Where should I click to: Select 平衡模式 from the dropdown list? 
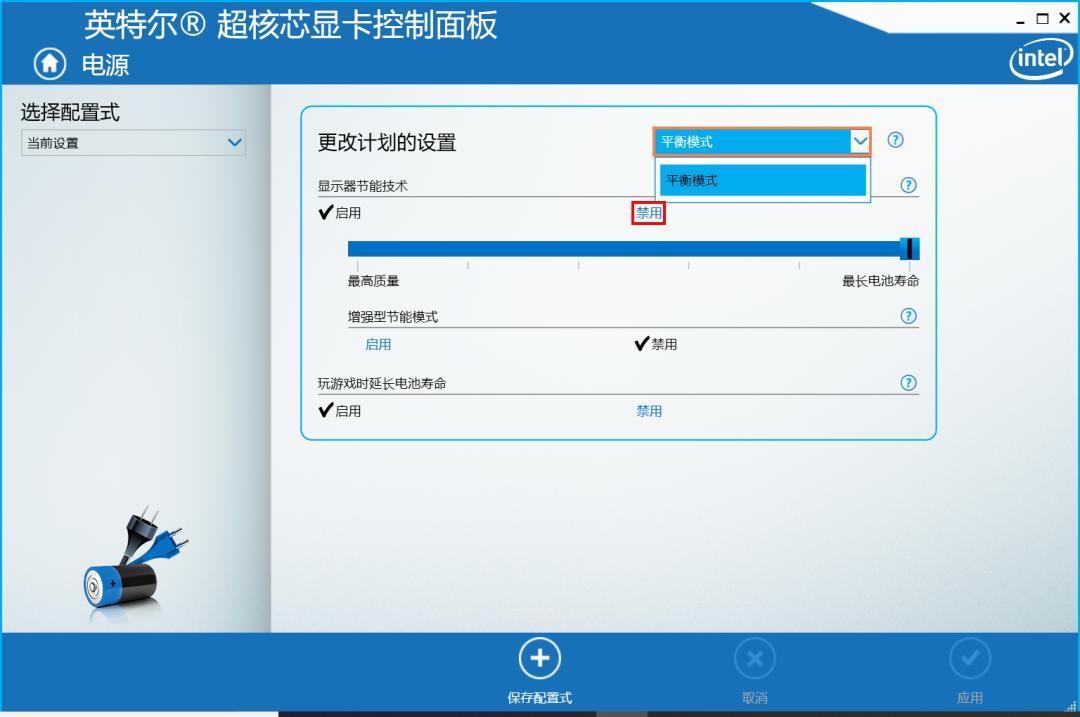click(762, 180)
